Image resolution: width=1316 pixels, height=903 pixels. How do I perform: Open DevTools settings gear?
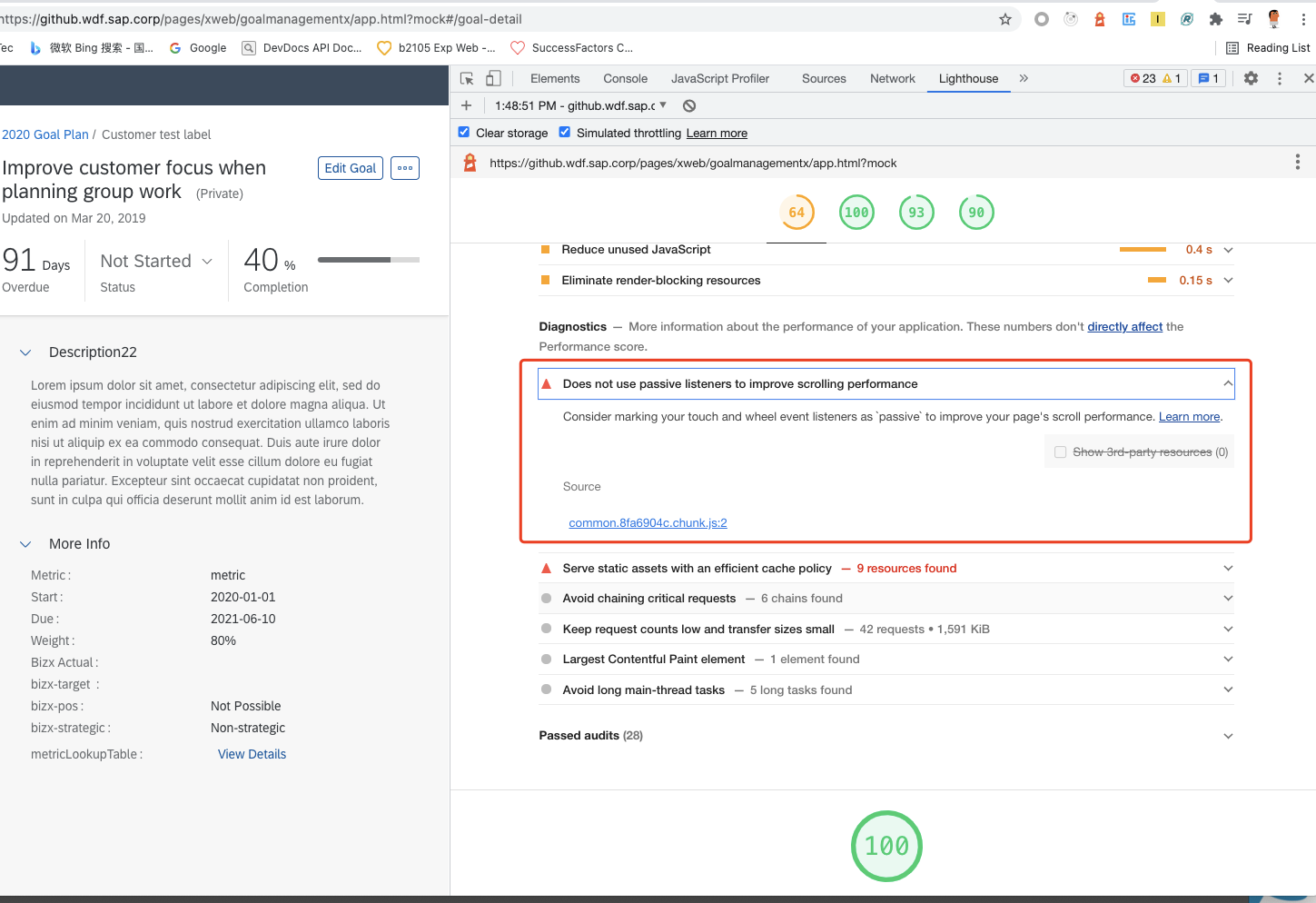coord(1251,78)
